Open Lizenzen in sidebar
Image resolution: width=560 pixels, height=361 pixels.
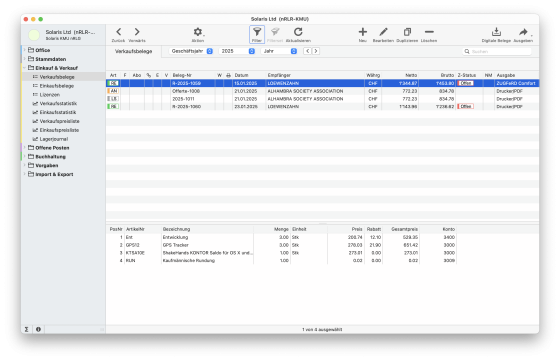64,95
